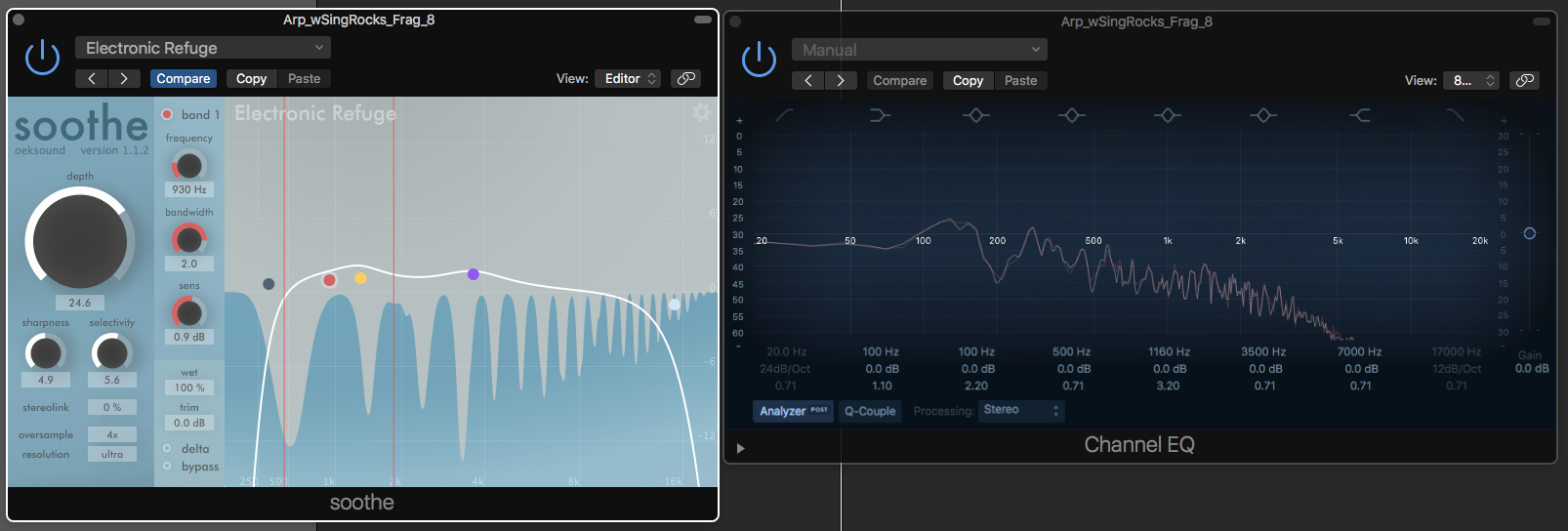Open the resolution ultra selector
Screen dimensions: 1568x531
[112, 454]
